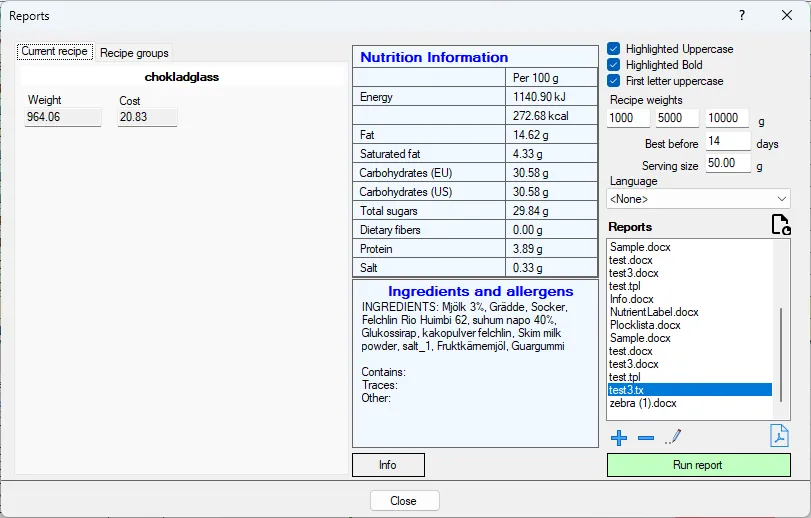Click the Fat row label

tap(367, 135)
